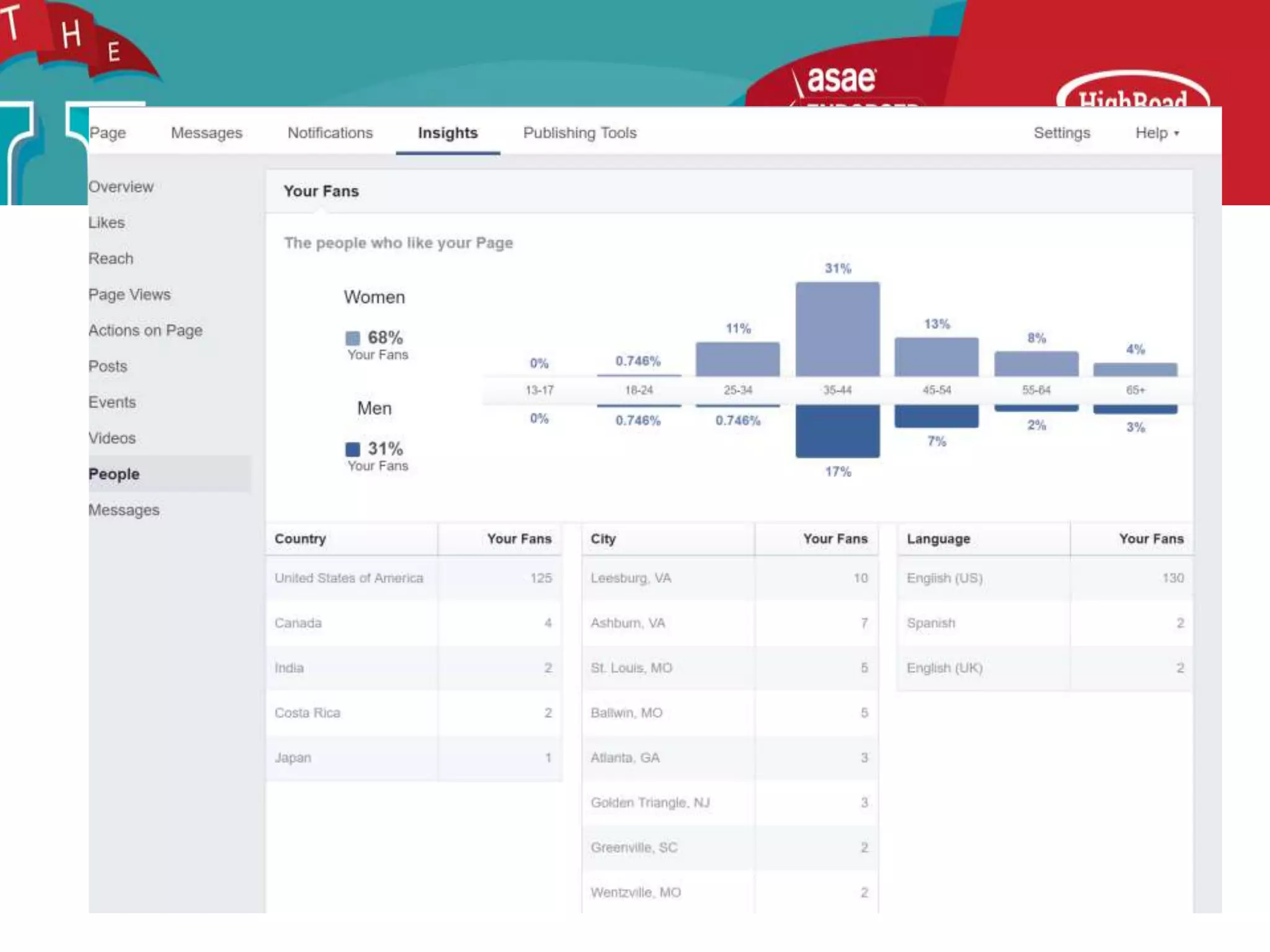This screenshot has width=1270, height=952.
Task: Click the Page Views sidebar link
Action: click(130, 294)
